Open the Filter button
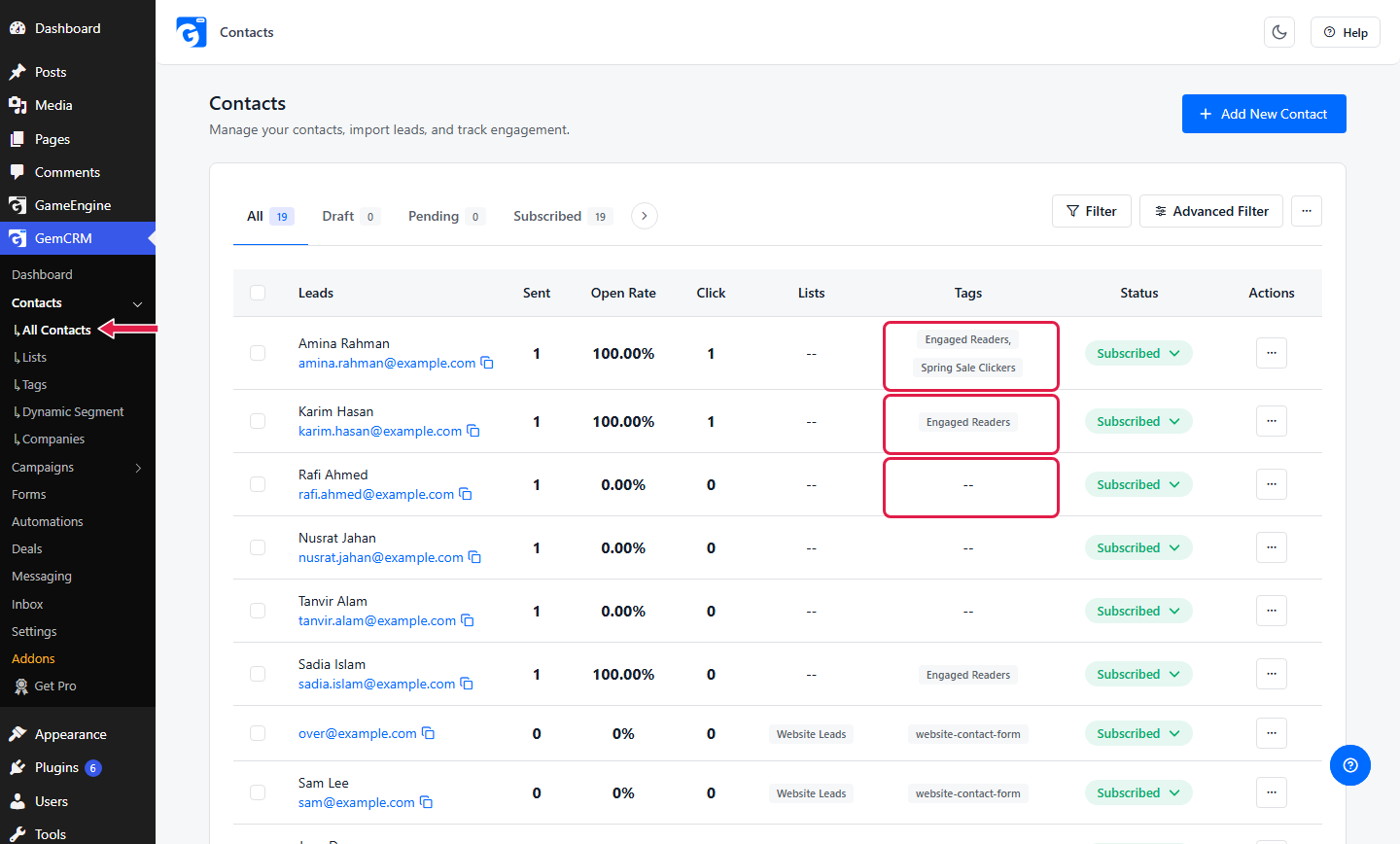This screenshot has width=1400, height=844. (x=1092, y=211)
